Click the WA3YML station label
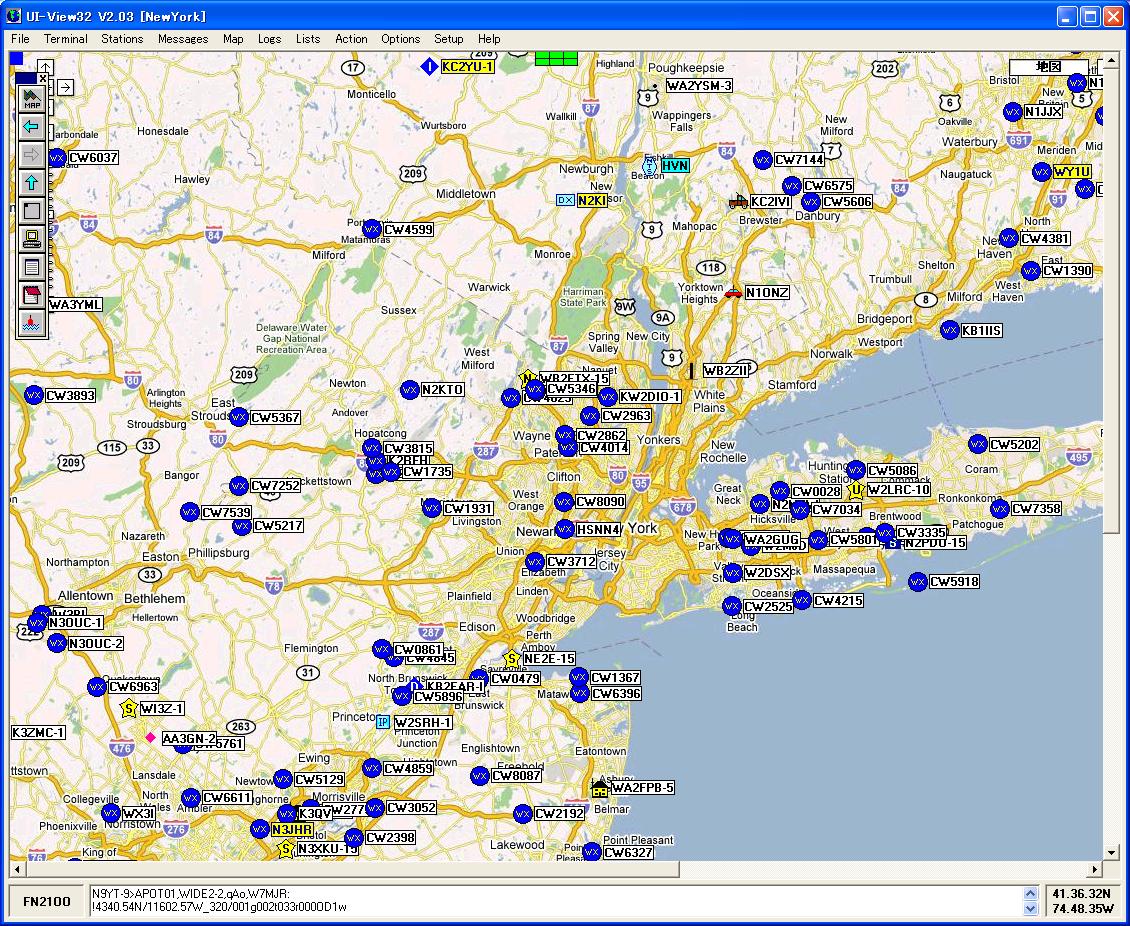The height and width of the screenshot is (926, 1130). point(75,305)
